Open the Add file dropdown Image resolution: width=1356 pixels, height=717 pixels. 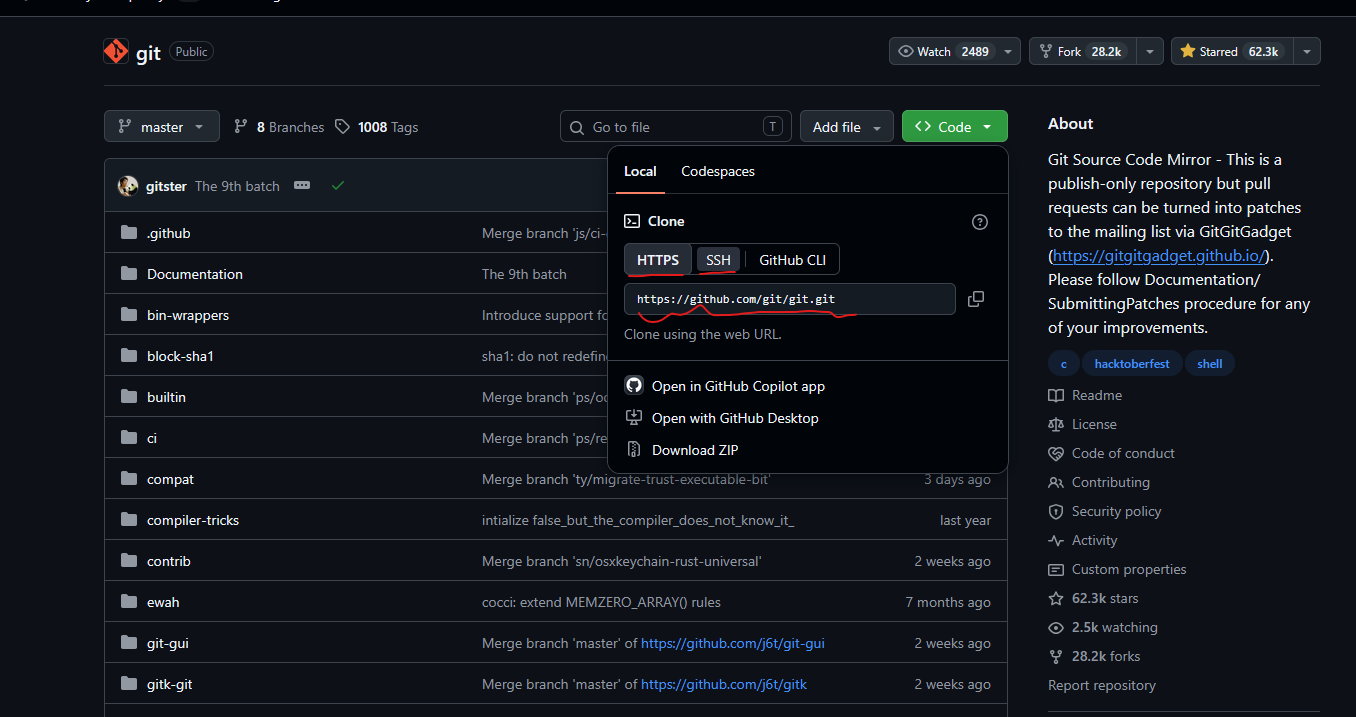click(847, 127)
